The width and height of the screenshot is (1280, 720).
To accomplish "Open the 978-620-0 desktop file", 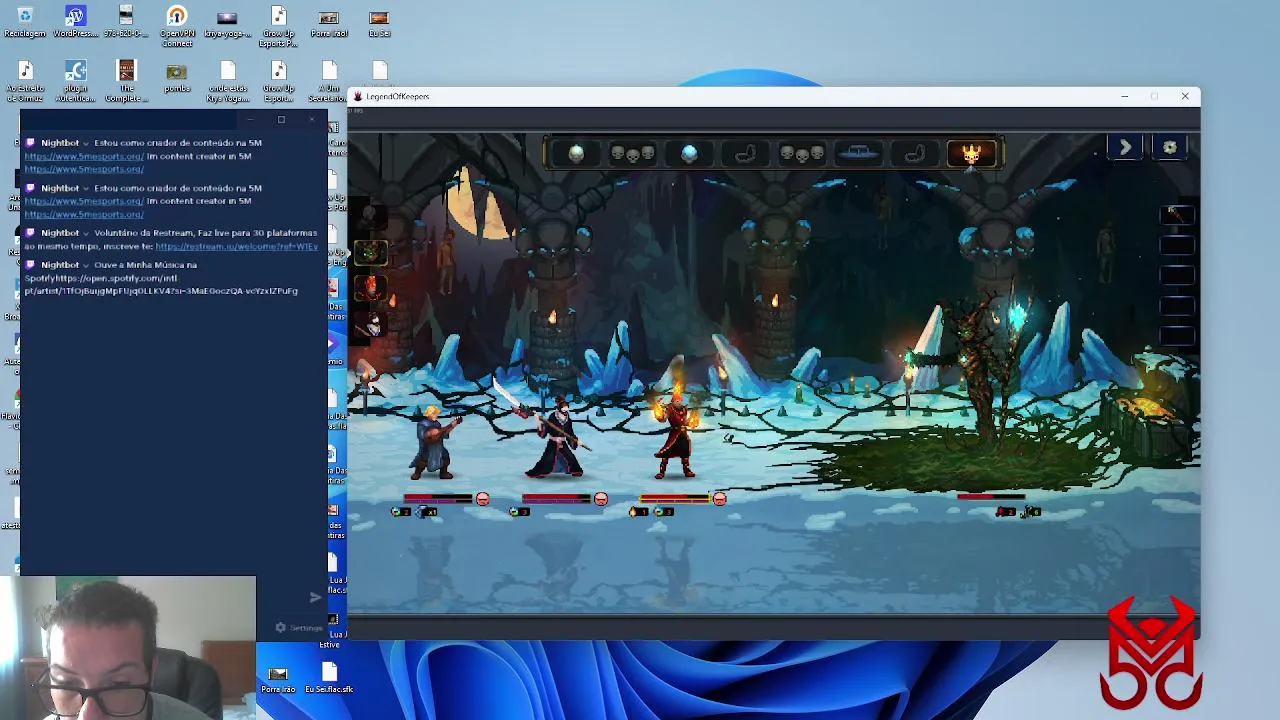I will click(126, 22).
